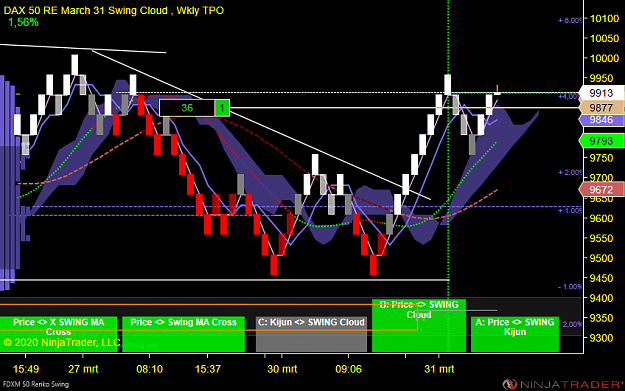Click the 'Price <> X SWING MA Cross' signal box
Image resolution: width=625 pixels, height=391 pixels.
tap(58, 334)
